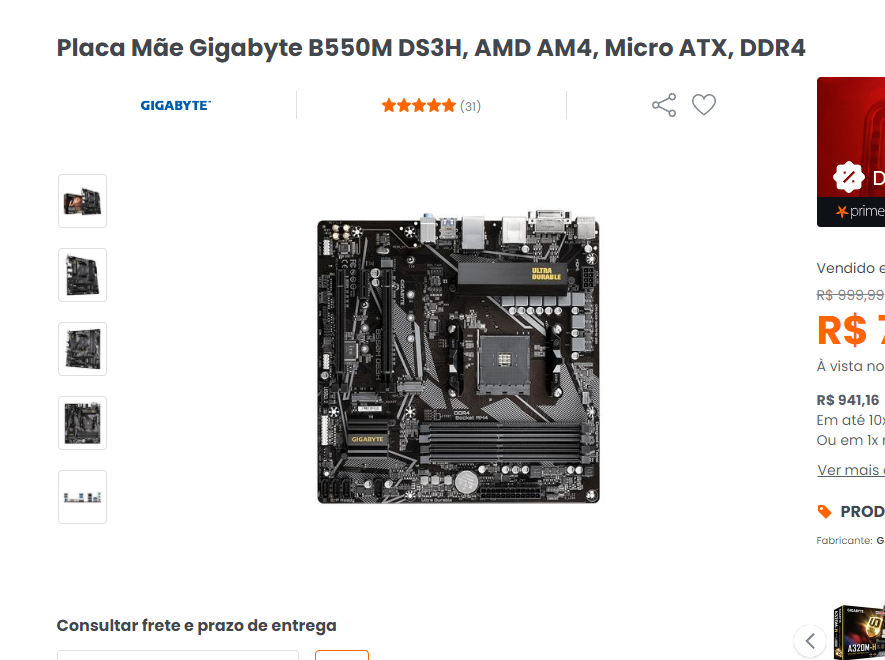The width and height of the screenshot is (885, 660).
Task: Click the prime banner logo
Action: tap(860, 212)
